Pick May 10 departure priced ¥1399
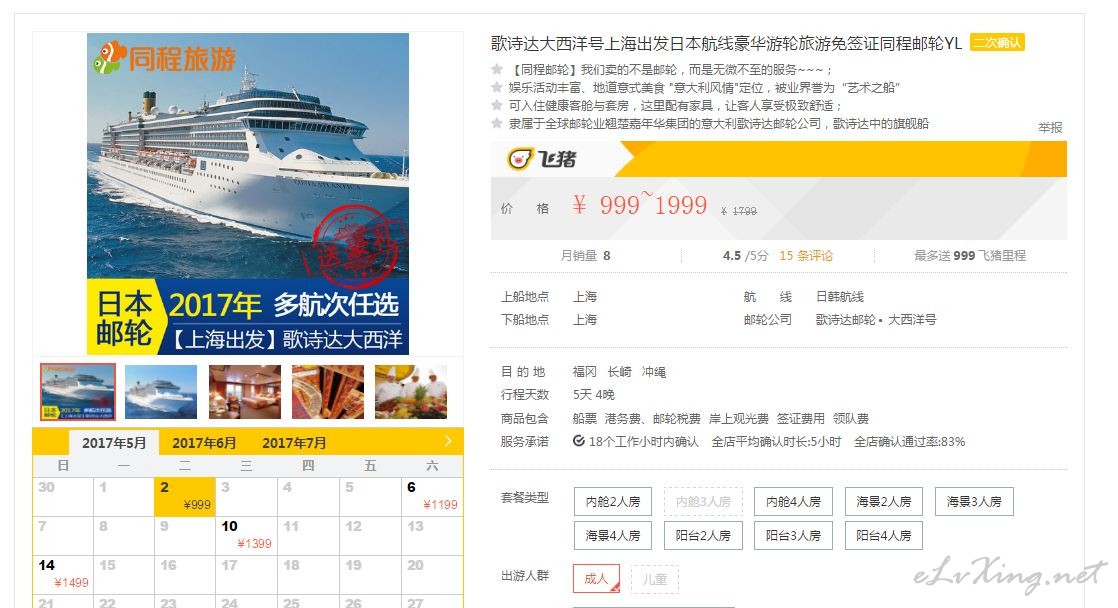Viewport: 1118px width, 608px height. coord(246,535)
